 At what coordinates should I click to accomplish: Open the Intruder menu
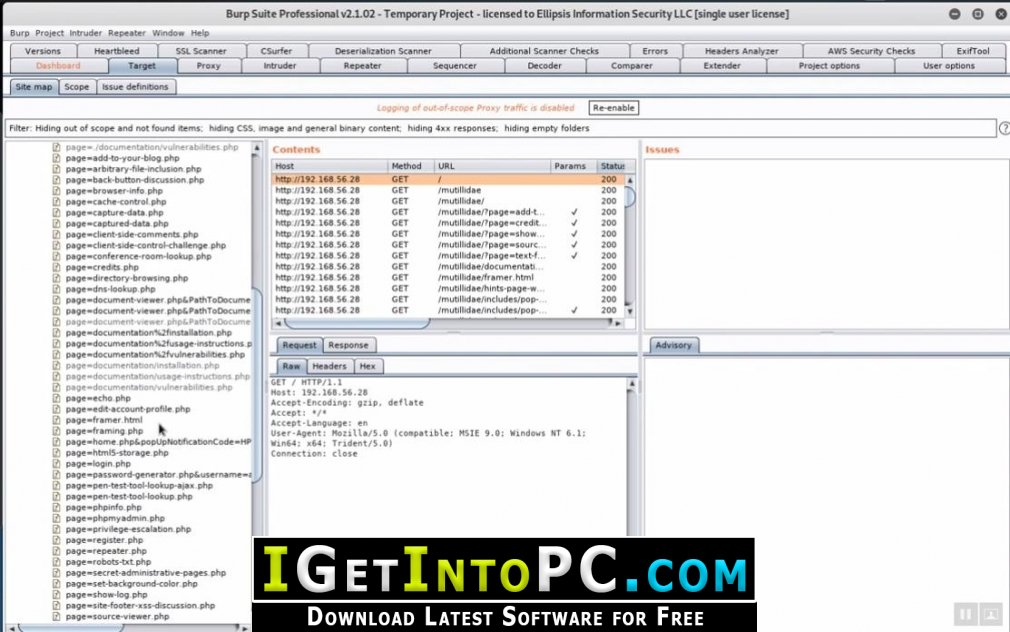(86, 33)
